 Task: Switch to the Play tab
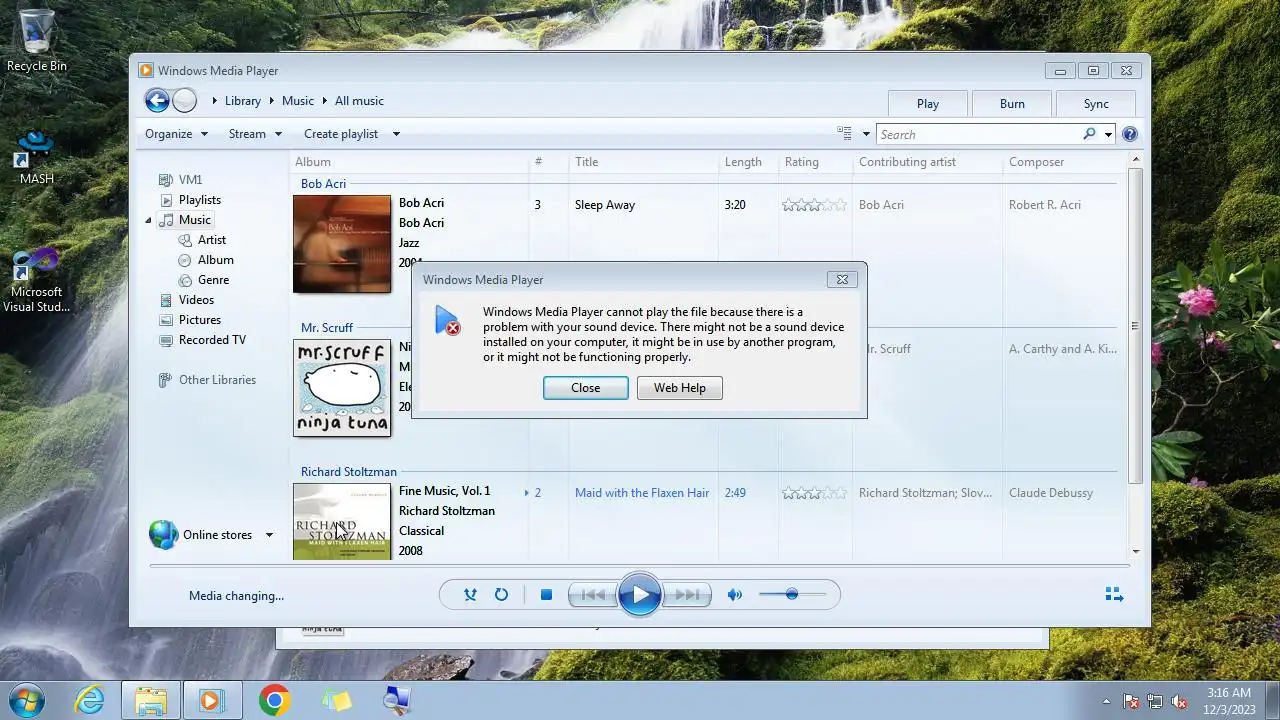(x=928, y=104)
